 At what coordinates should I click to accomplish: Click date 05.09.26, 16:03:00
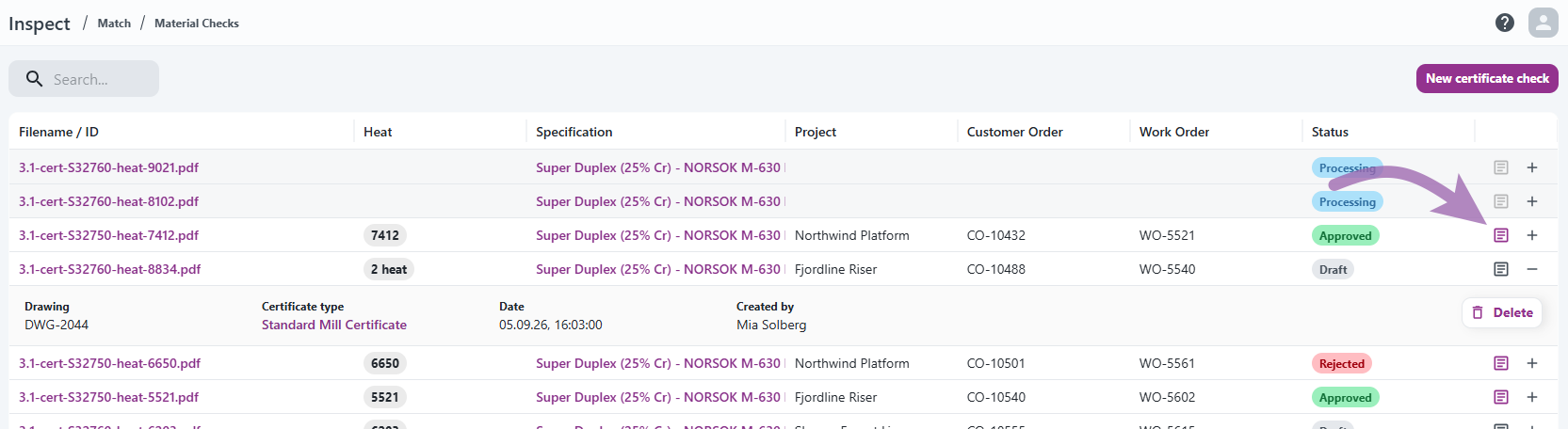pos(551,325)
